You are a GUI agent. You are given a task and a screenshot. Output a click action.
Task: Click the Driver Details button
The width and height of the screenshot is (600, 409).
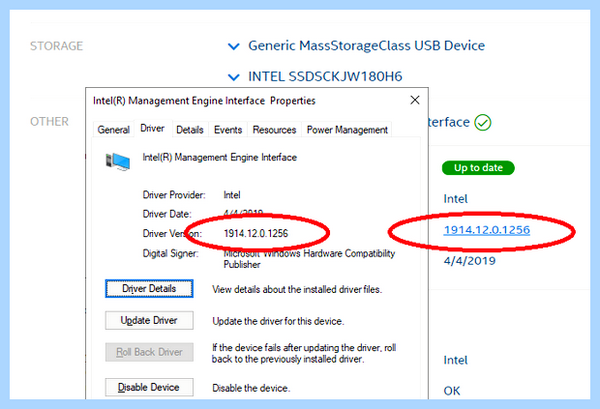pyautogui.click(x=149, y=288)
